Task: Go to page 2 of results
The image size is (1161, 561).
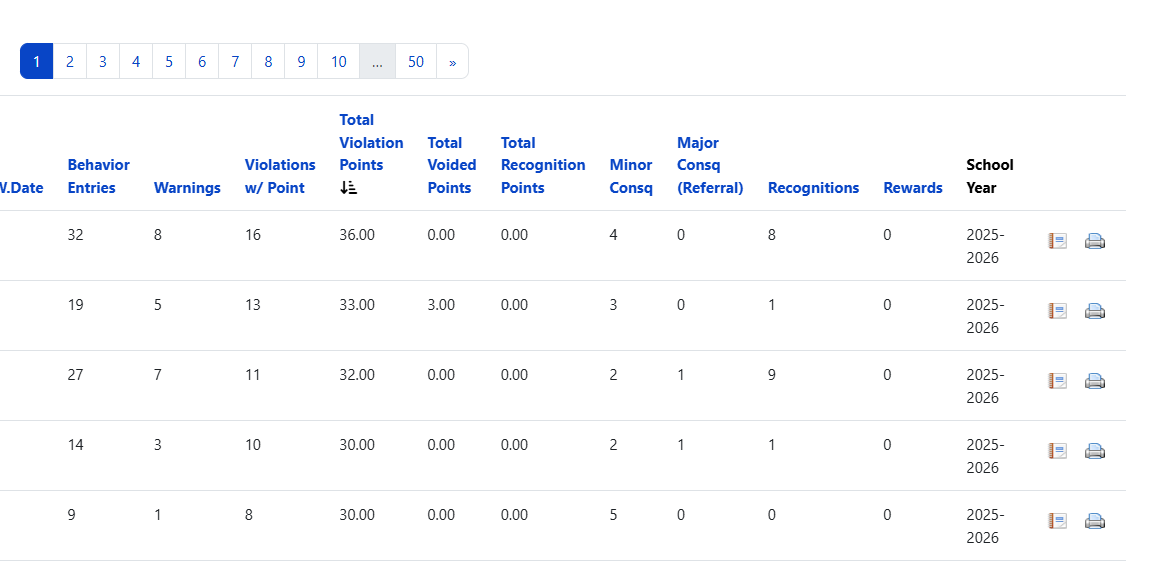Action: [x=70, y=61]
